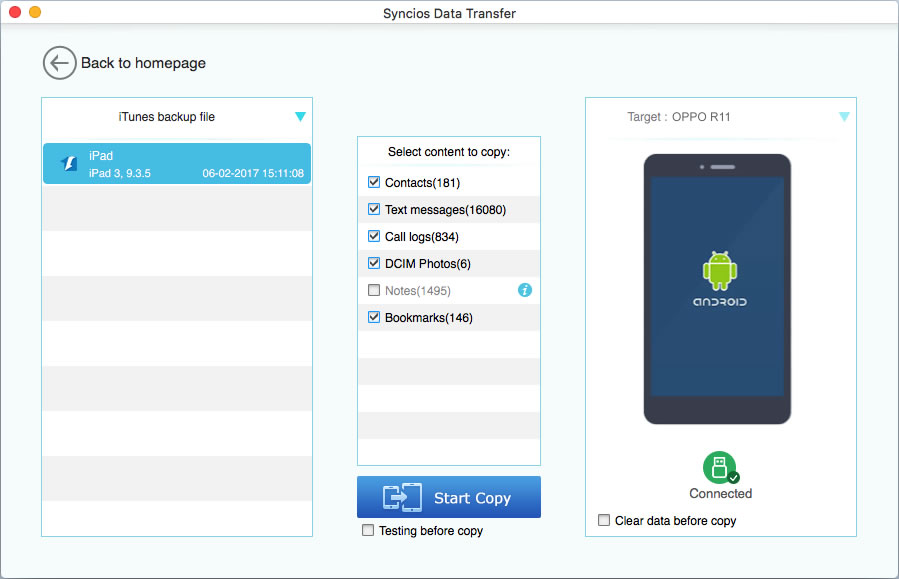Click the Select content to copy heading
Screen dimensions: 899x579
449,152
